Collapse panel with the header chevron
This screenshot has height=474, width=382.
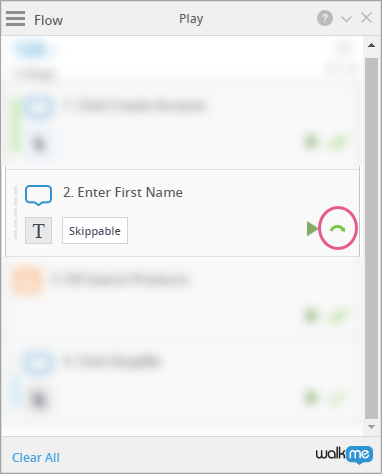pyautogui.click(x=347, y=19)
